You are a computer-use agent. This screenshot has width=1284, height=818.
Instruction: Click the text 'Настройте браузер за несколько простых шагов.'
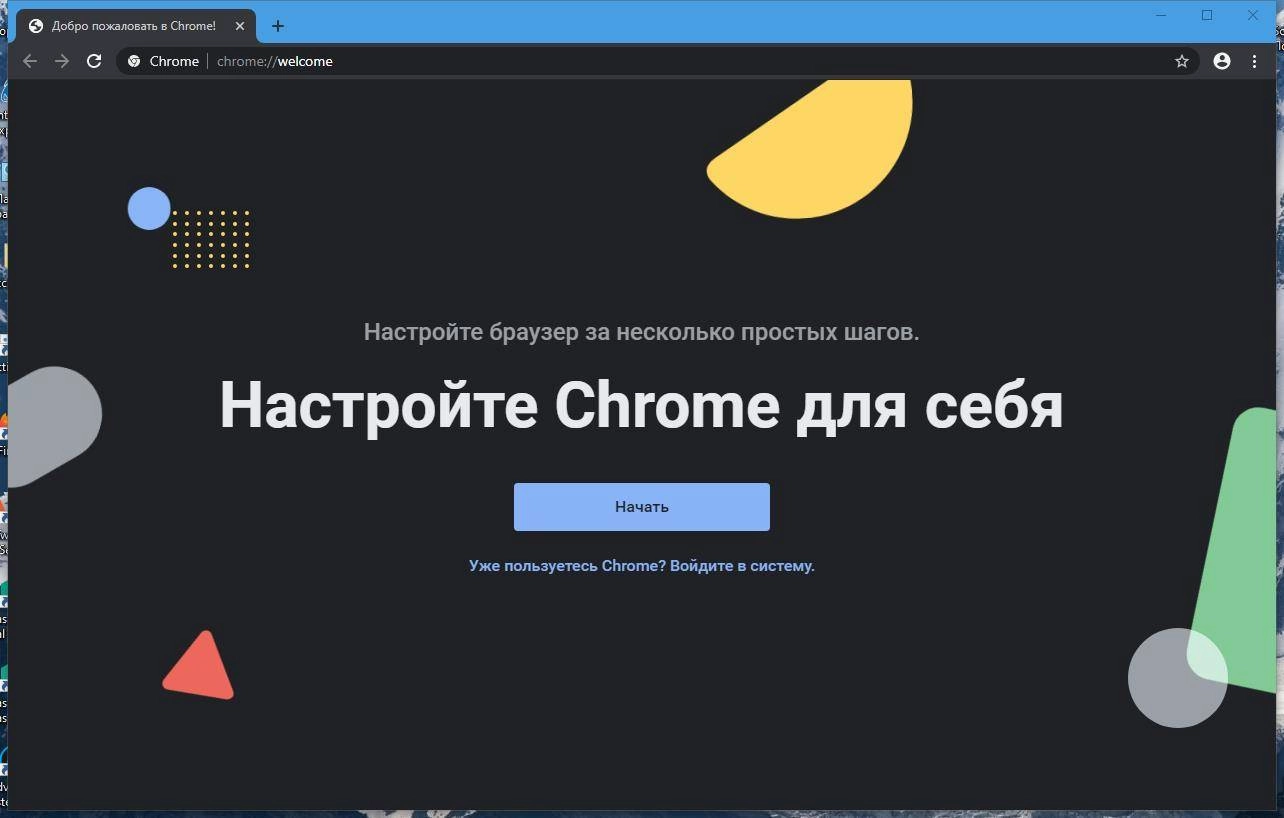pos(641,332)
